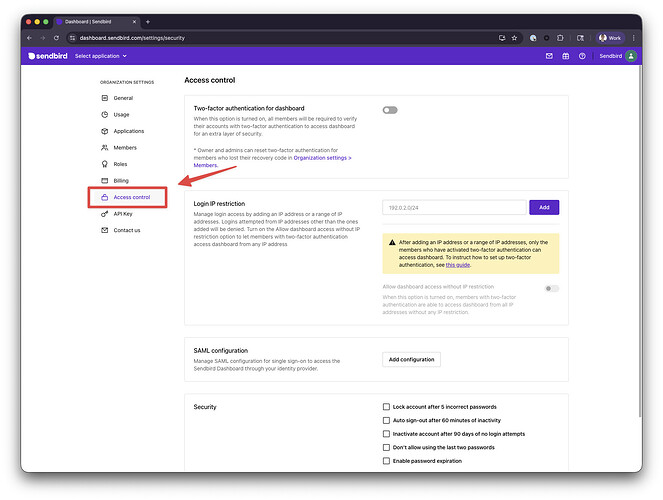
Task: Check Lock account after 5 incorrect passwords
Action: coord(386,407)
